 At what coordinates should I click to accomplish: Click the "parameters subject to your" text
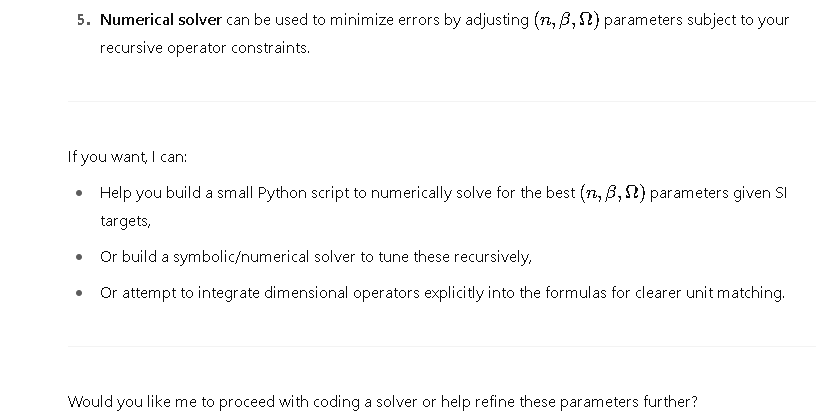(696, 20)
